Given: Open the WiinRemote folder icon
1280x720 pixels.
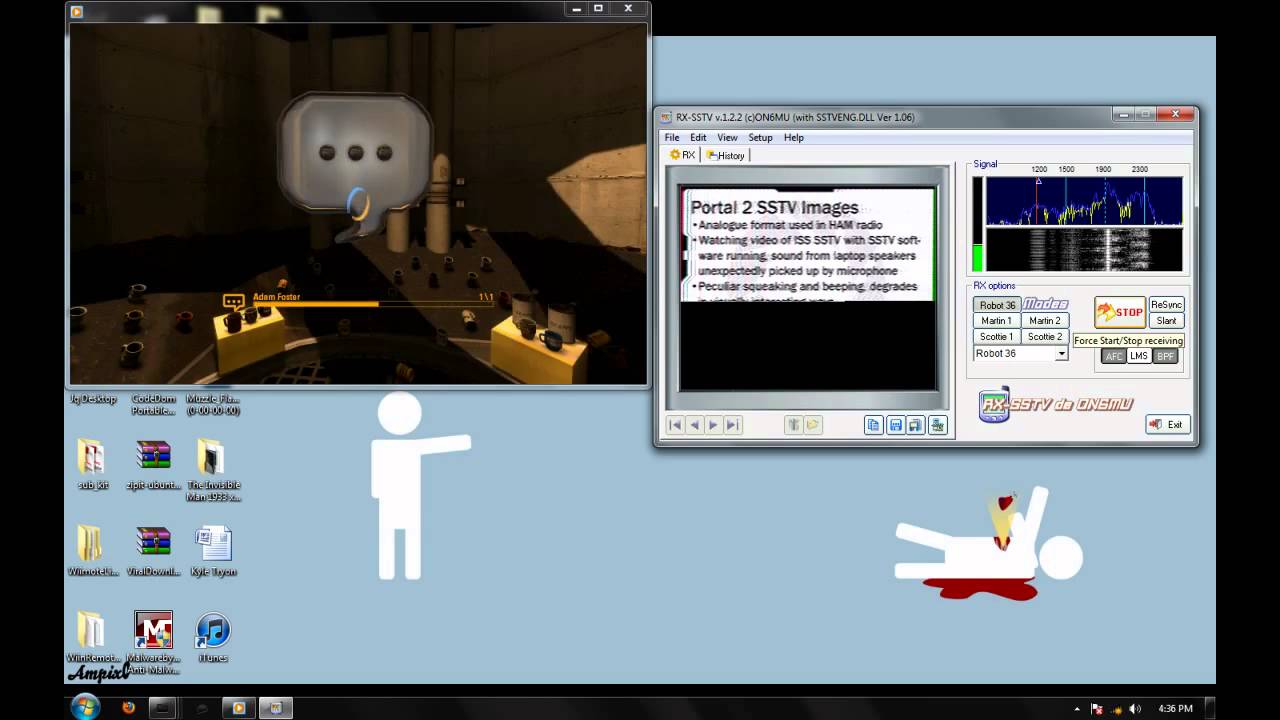Looking at the screenshot, I should 92,638.
